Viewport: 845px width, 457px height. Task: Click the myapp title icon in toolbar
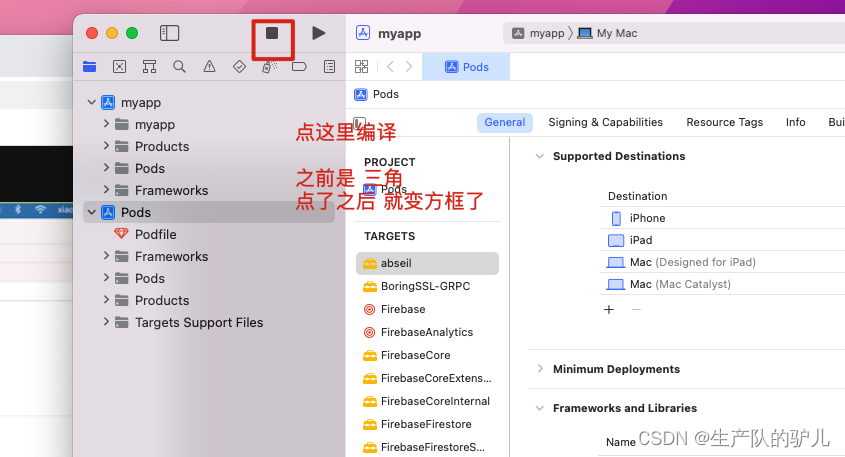(363, 33)
